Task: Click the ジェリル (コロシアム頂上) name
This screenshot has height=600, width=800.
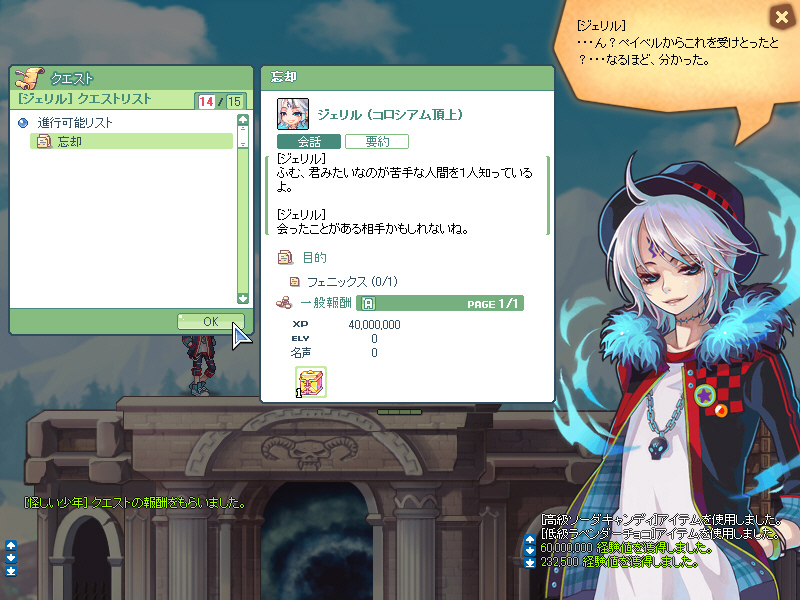Action: coord(390,114)
